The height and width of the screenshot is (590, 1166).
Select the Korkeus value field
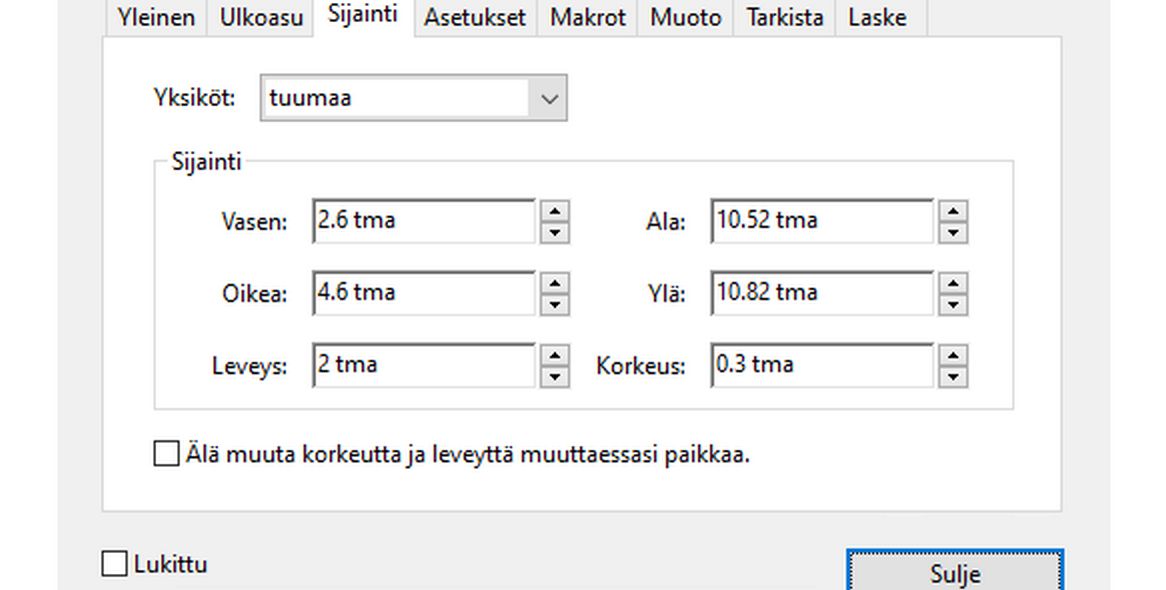[820, 365]
